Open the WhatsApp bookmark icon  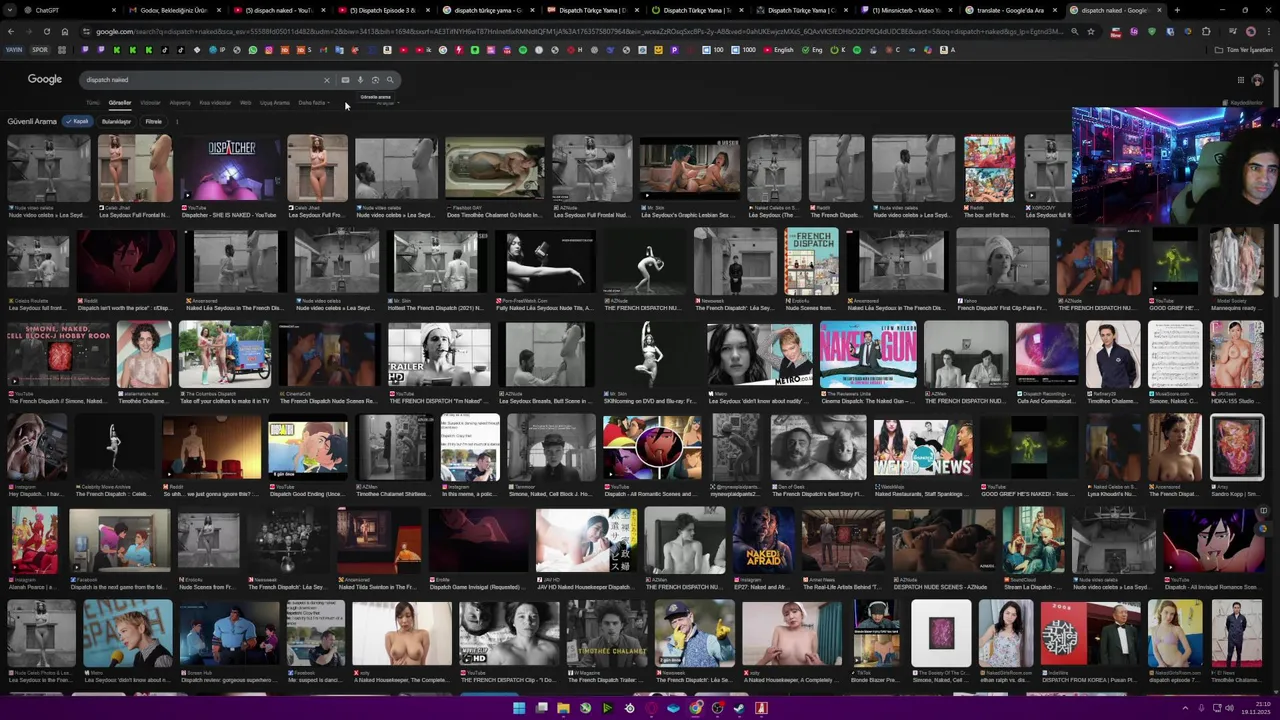pyautogui.click(x=253, y=50)
